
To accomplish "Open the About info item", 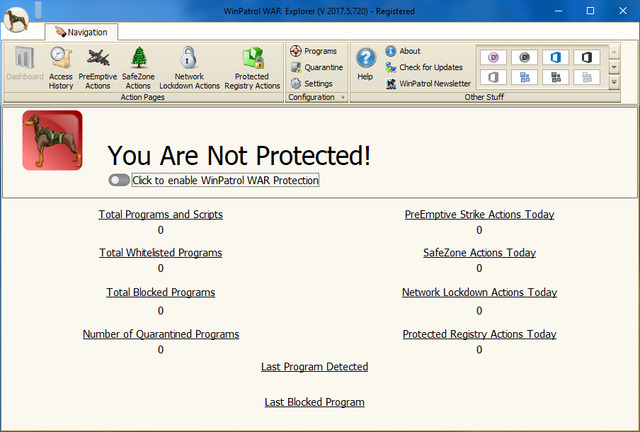I will [403, 51].
